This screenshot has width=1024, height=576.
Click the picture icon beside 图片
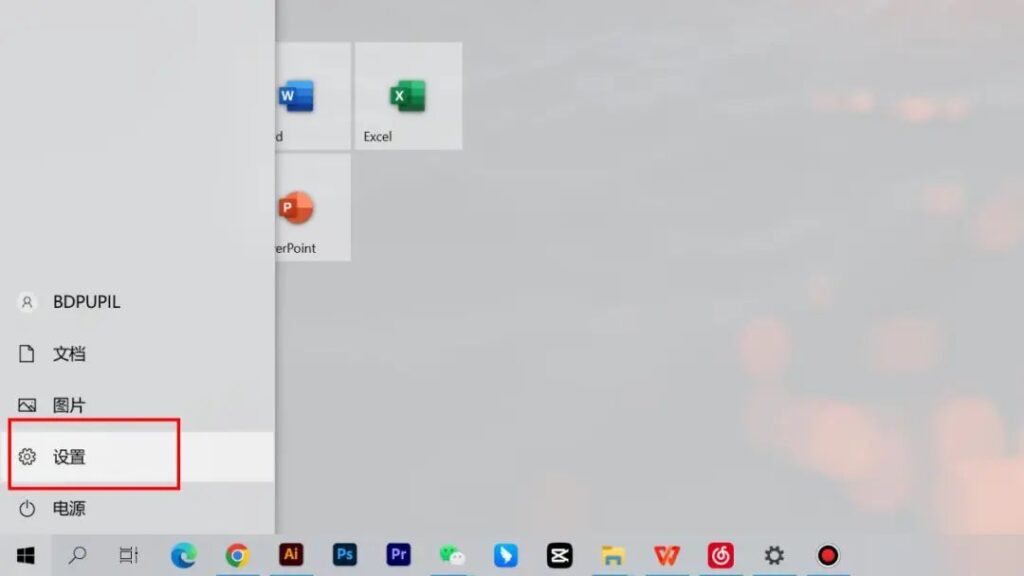point(27,405)
